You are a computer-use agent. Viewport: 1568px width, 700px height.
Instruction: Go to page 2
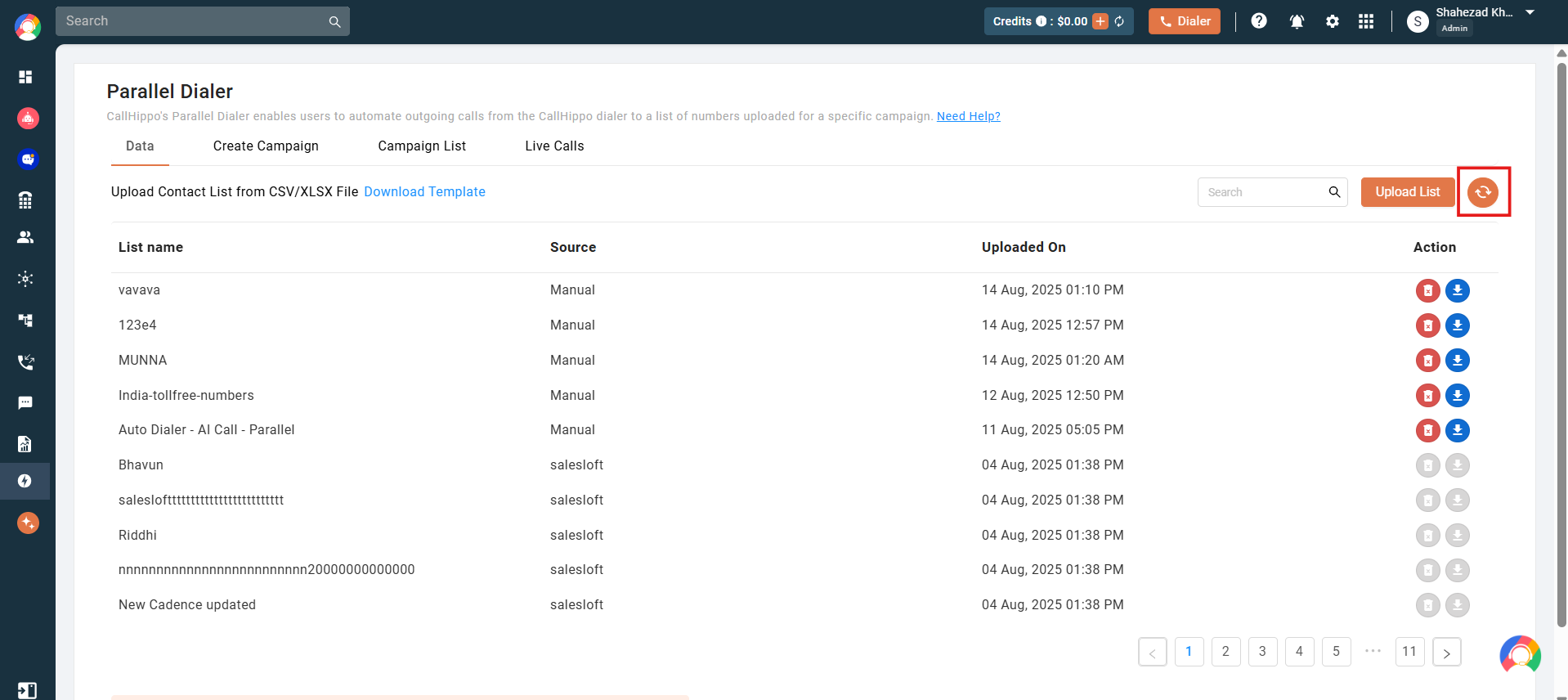click(1225, 652)
